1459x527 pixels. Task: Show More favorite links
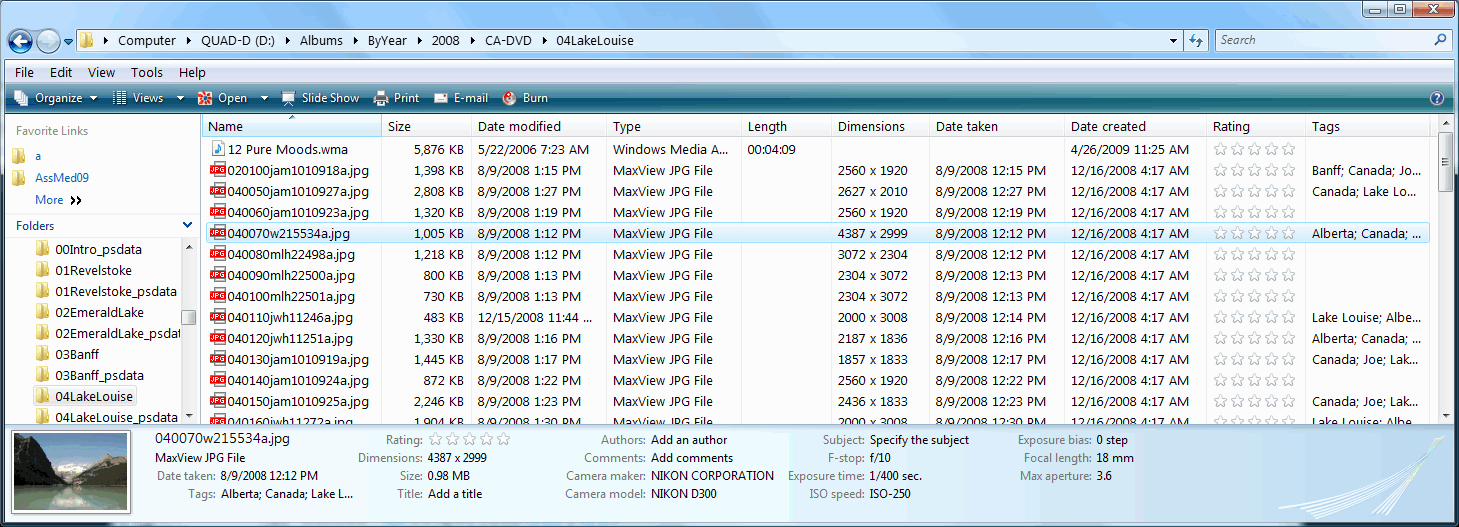(x=58, y=200)
